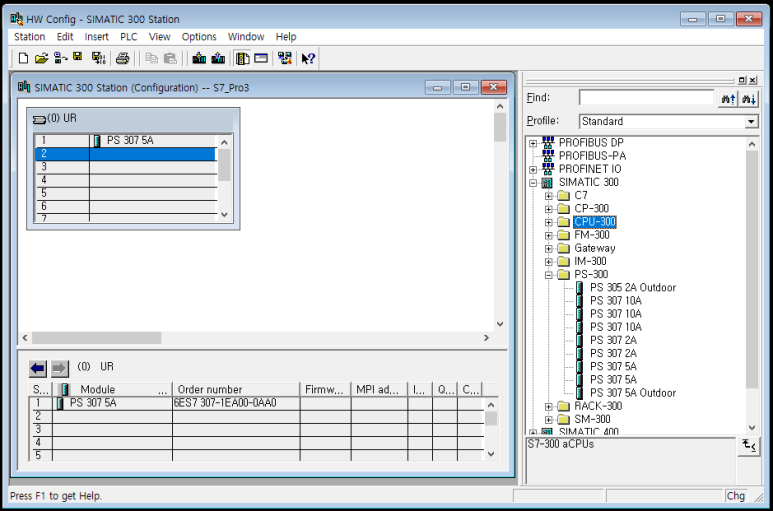Click the Module column header

[x=112, y=389]
